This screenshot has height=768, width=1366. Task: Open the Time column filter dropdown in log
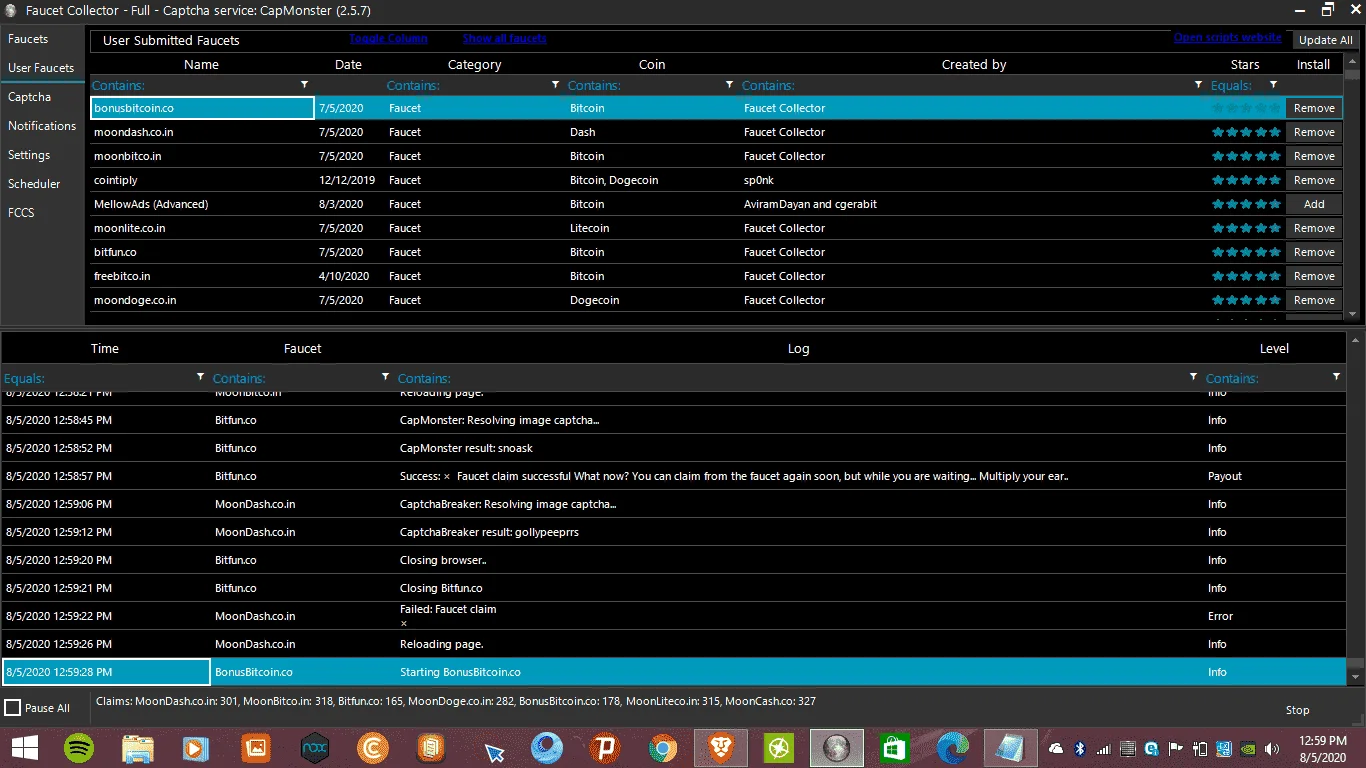pyautogui.click(x=201, y=377)
